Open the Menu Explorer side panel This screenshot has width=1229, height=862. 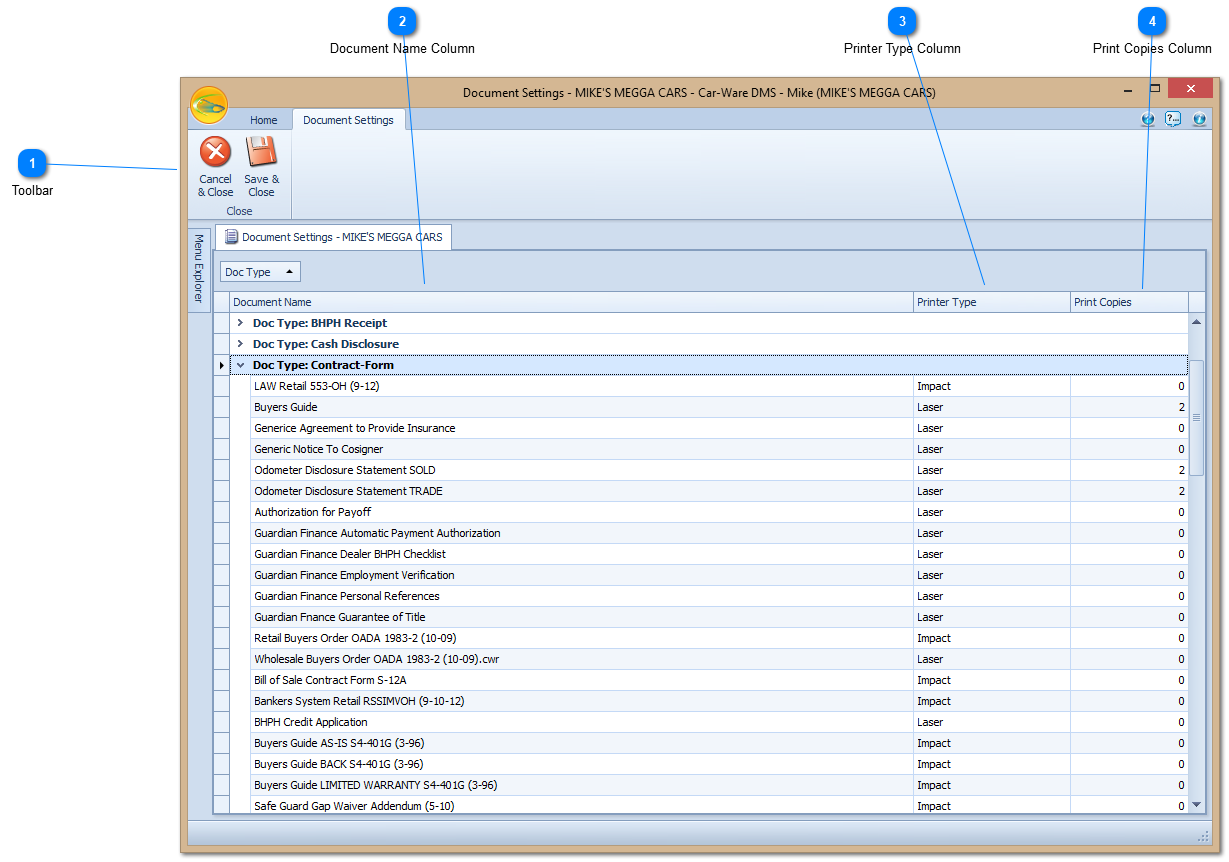point(198,269)
